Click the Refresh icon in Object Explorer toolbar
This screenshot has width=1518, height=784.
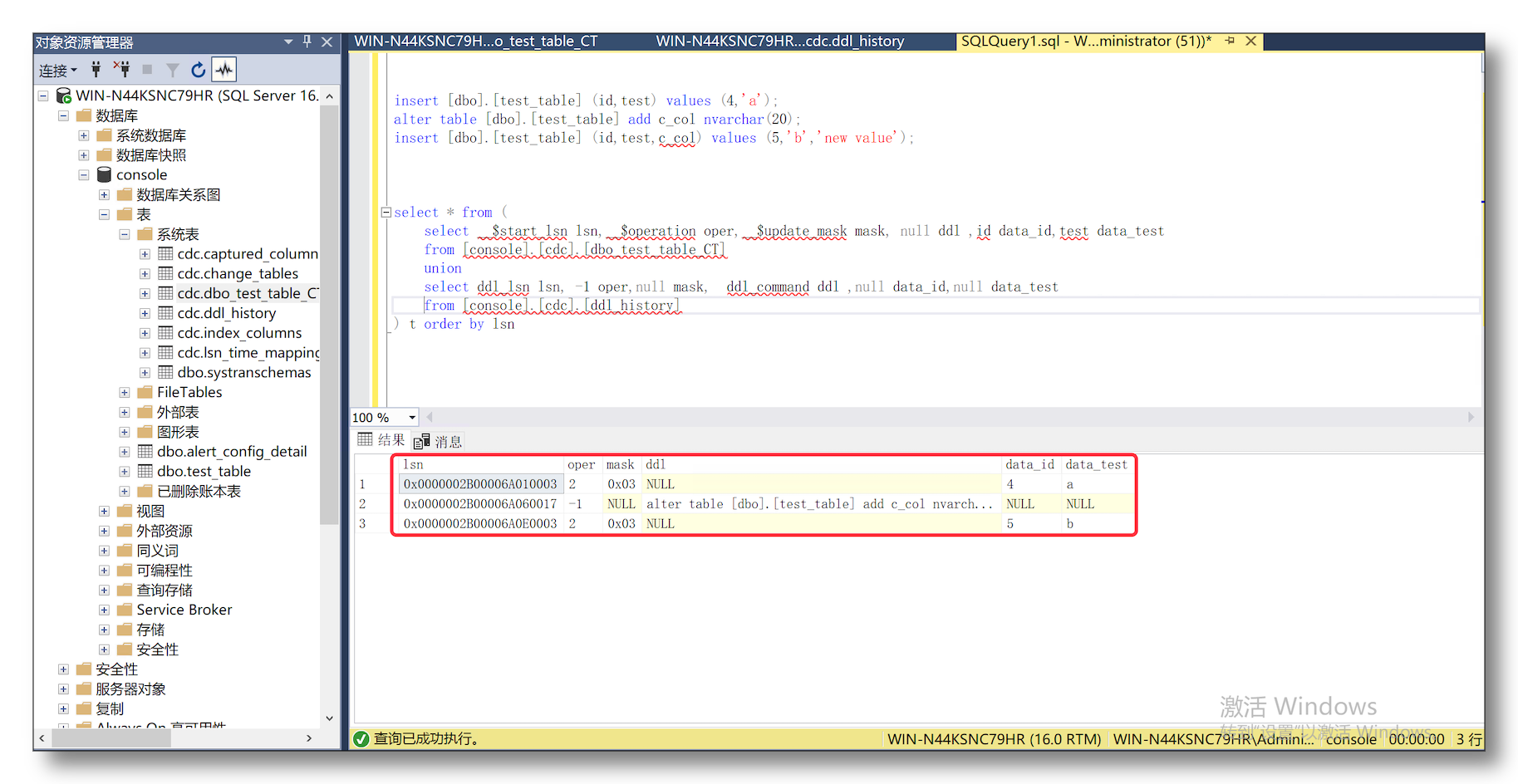tap(198, 70)
